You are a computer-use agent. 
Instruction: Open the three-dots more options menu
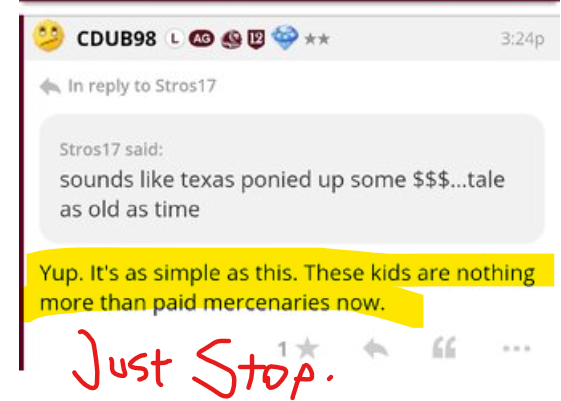[516, 348]
